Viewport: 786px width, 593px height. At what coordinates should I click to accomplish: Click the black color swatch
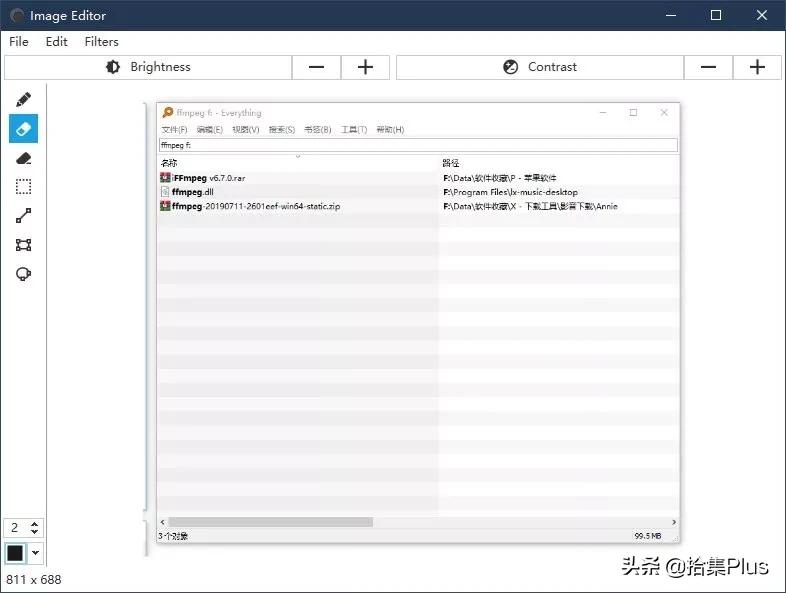tap(15, 553)
